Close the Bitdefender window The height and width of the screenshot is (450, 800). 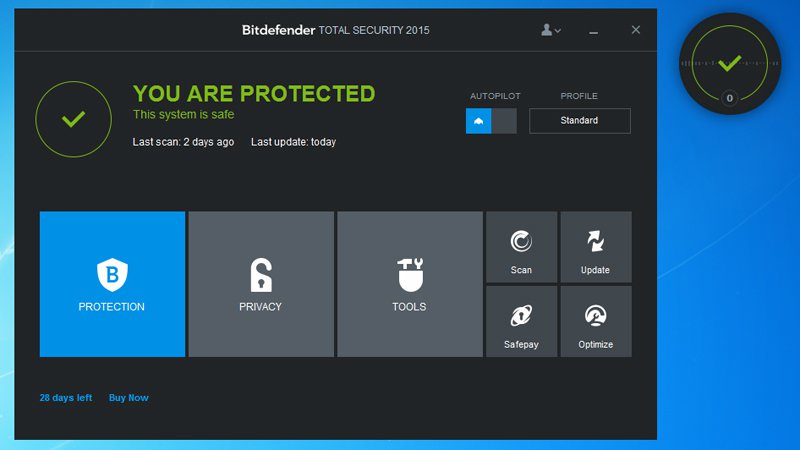[x=636, y=30]
